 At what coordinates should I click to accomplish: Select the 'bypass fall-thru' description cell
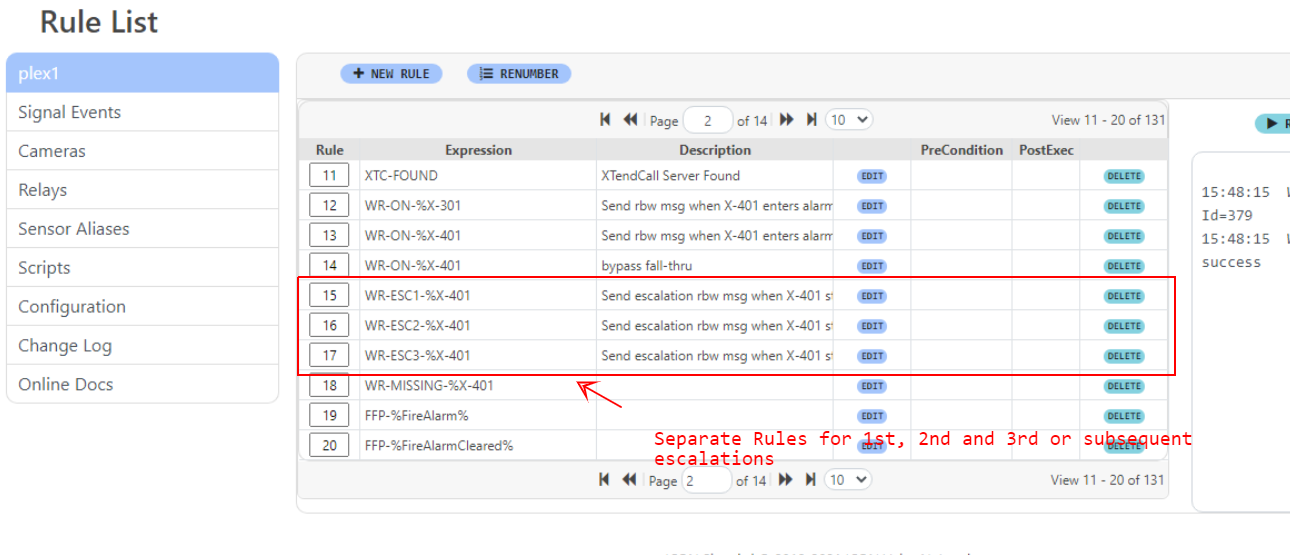tap(715, 265)
